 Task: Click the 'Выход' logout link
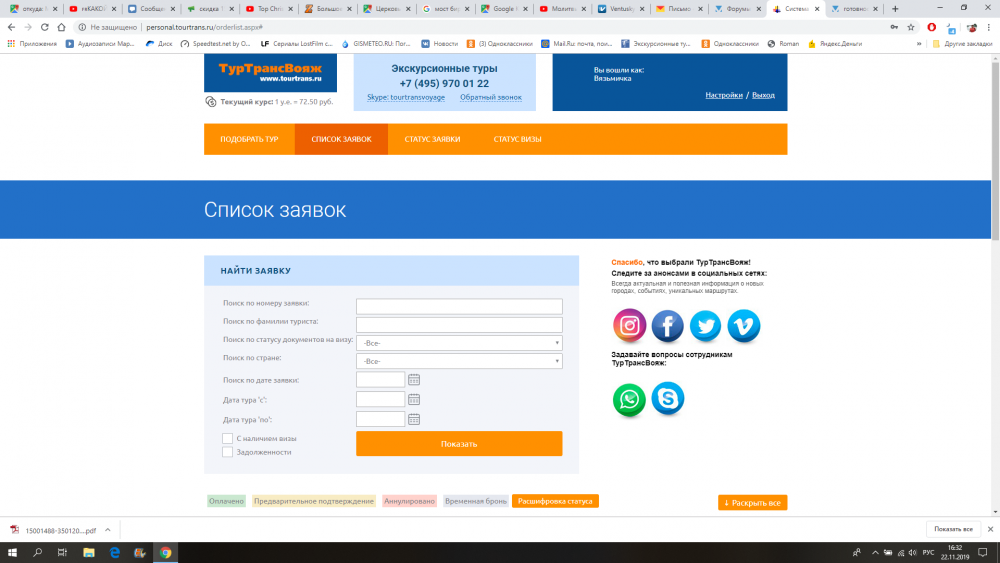(x=763, y=95)
